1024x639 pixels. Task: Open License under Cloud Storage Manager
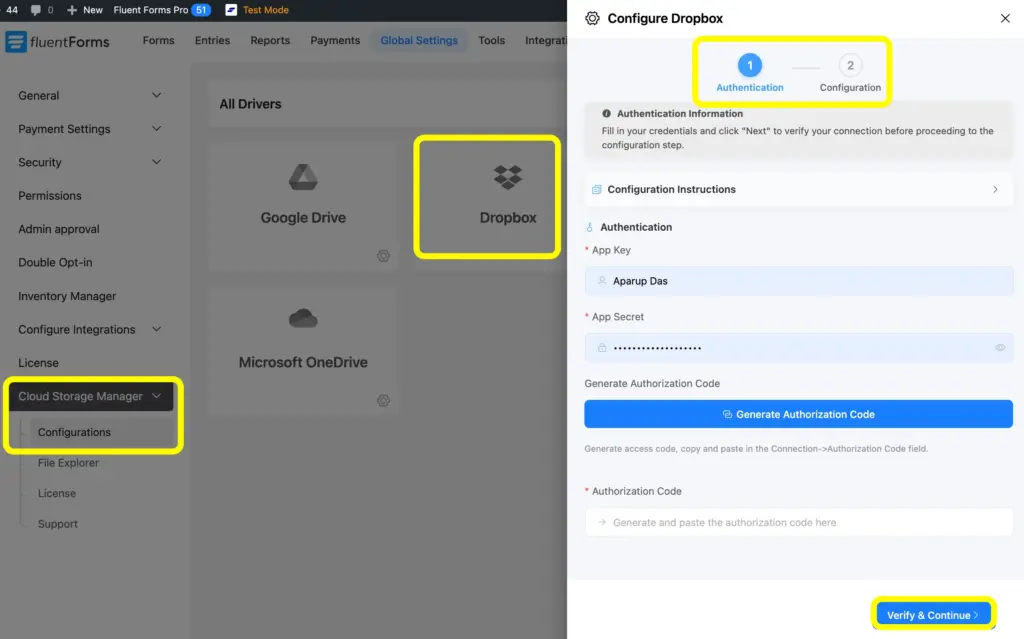57,493
